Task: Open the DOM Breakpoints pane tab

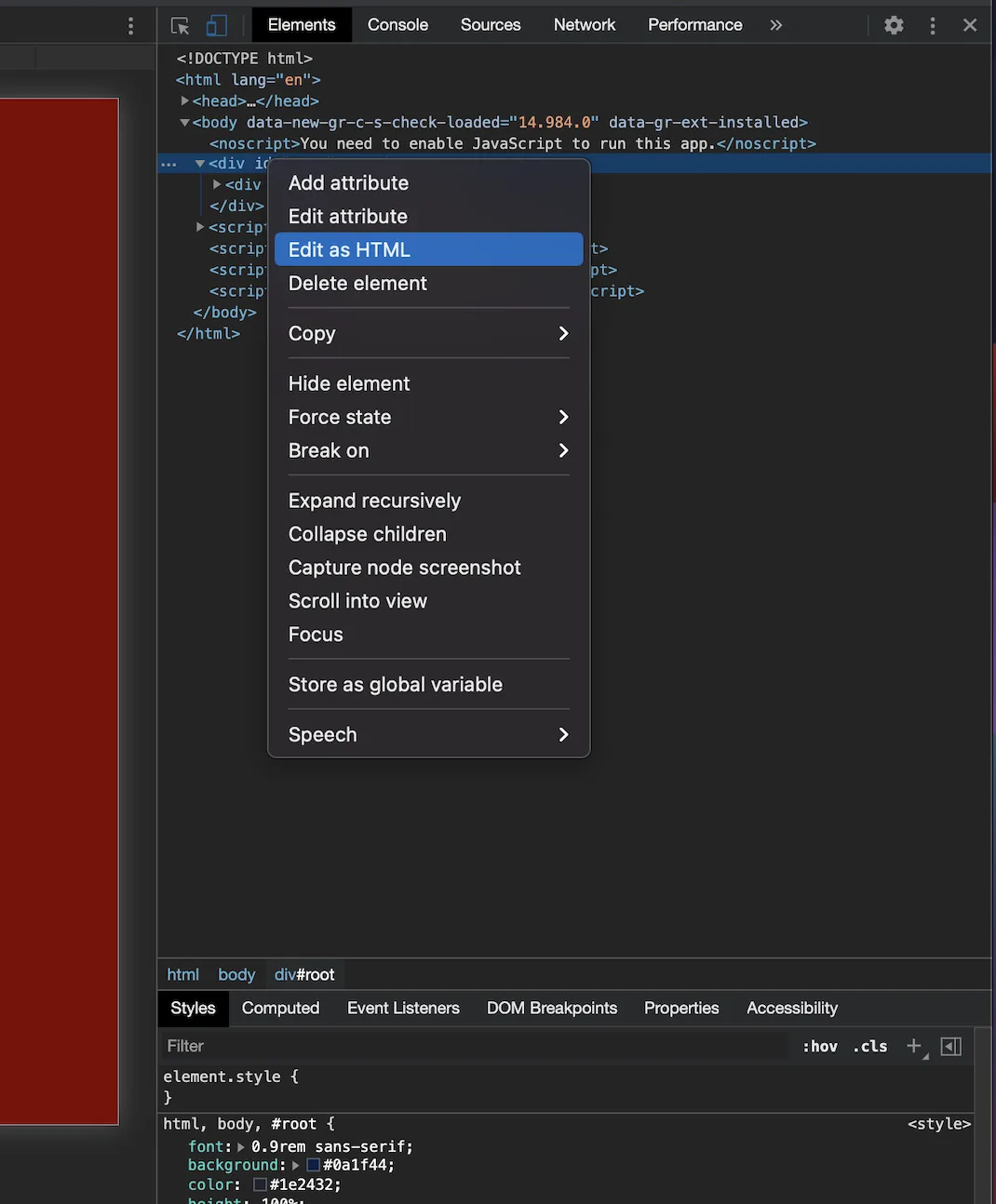Action: [552, 1008]
